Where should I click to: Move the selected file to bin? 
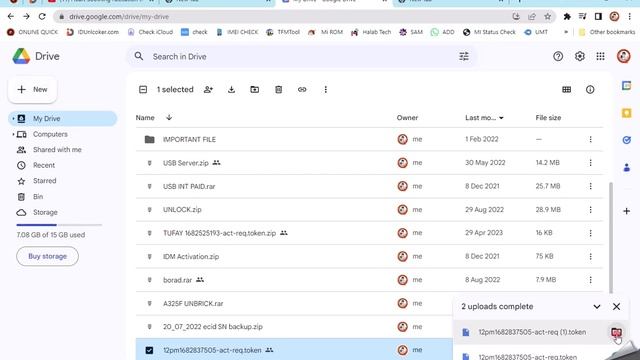click(278, 89)
